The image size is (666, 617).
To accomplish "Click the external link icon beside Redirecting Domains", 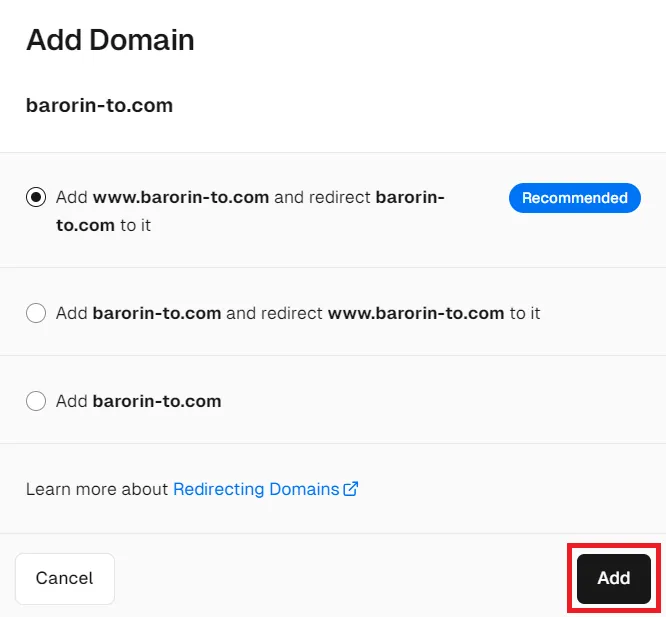I will pyautogui.click(x=351, y=489).
